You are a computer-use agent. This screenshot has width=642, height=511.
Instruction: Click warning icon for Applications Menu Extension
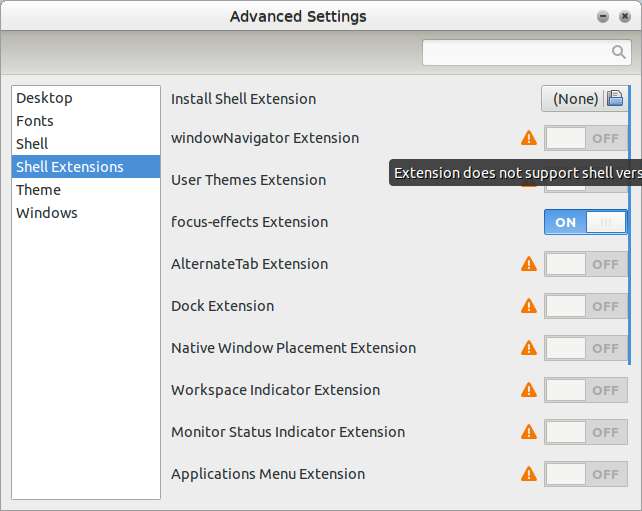click(529, 474)
